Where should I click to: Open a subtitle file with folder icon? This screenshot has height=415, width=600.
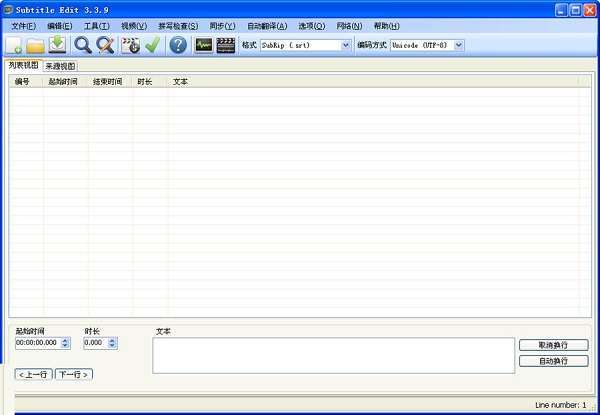pos(35,45)
